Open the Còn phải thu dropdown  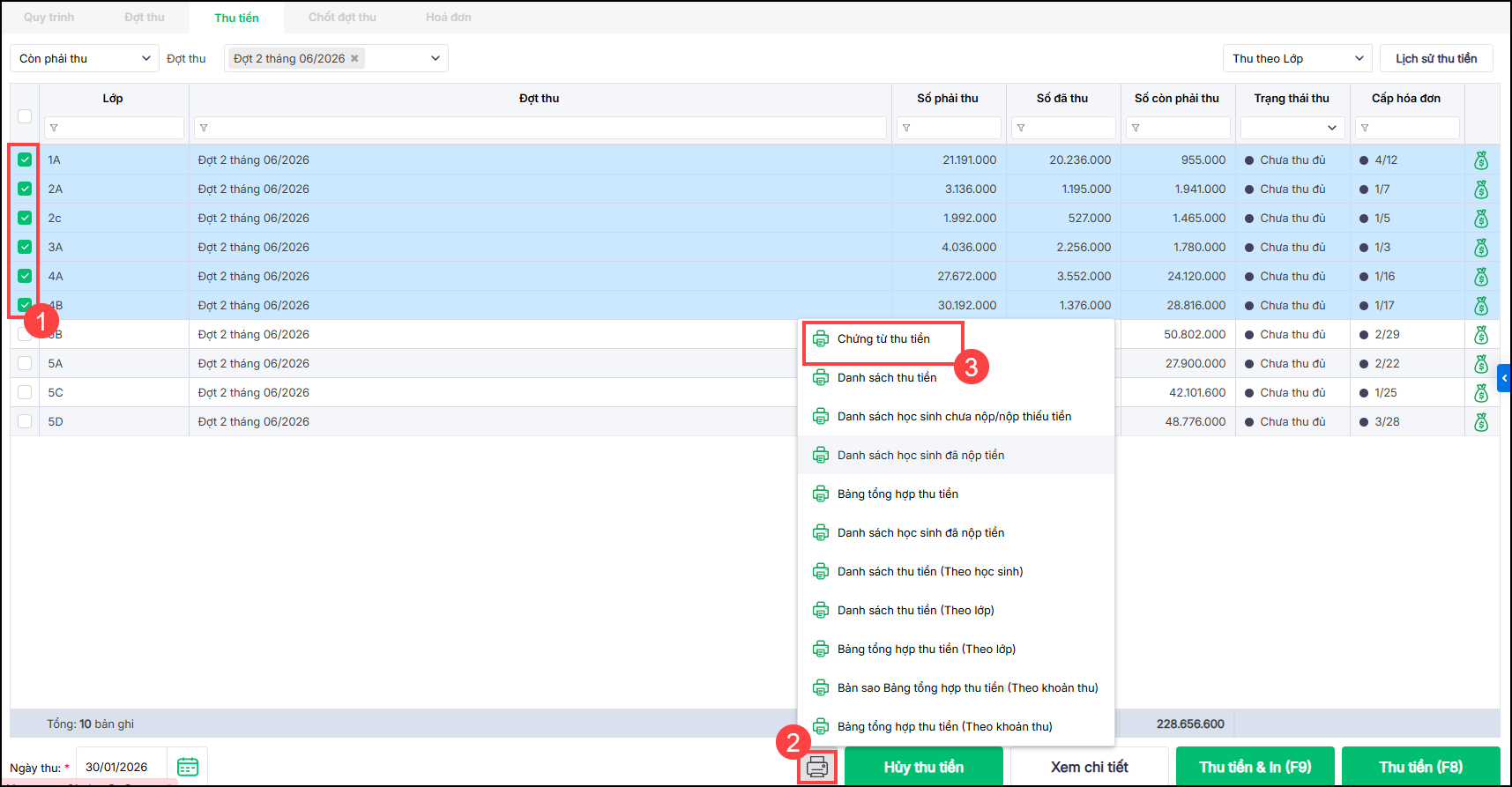(x=85, y=59)
